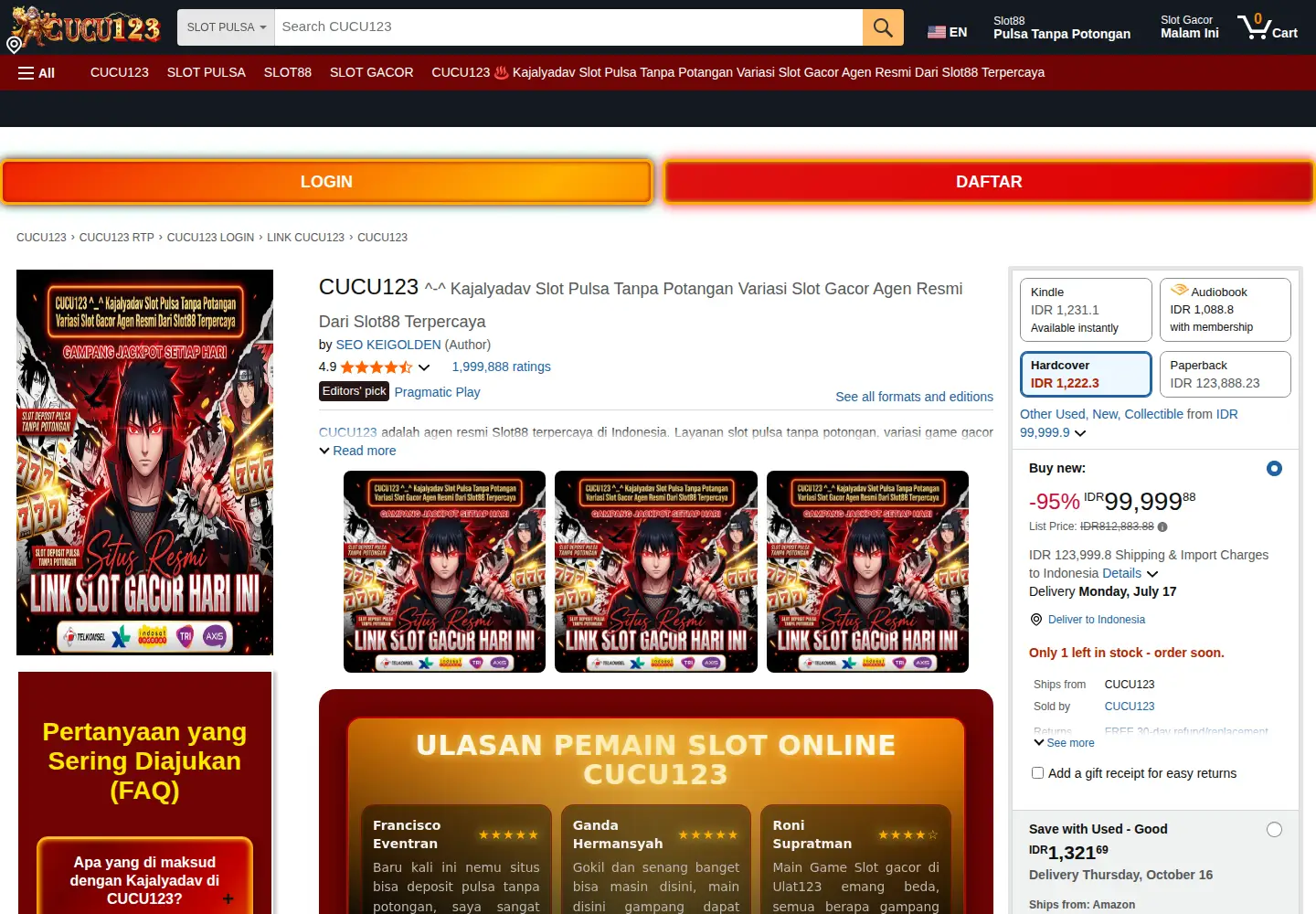Image resolution: width=1316 pixels, height=914 pixels.
Task: Click the DAFTAR button
Action: (989, 182)
